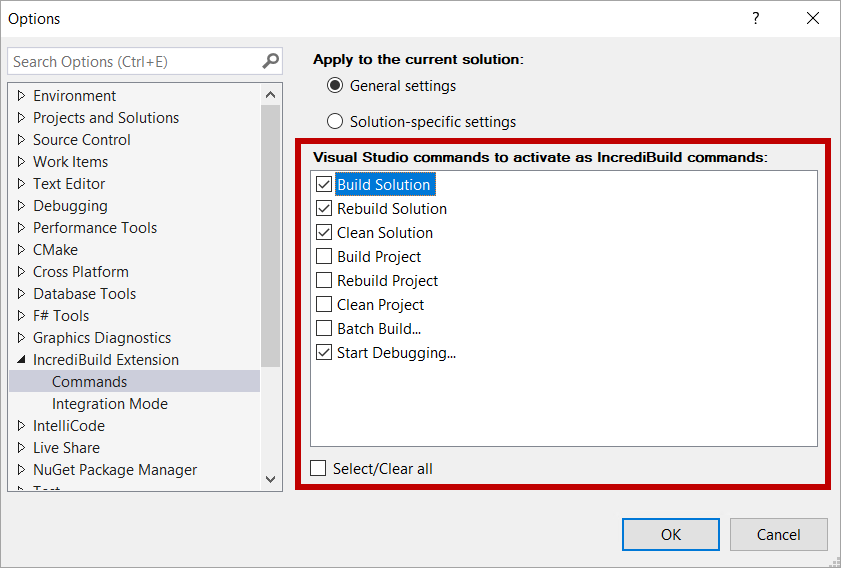
Task: Select the Debugging options category
Action: point(70,206)
